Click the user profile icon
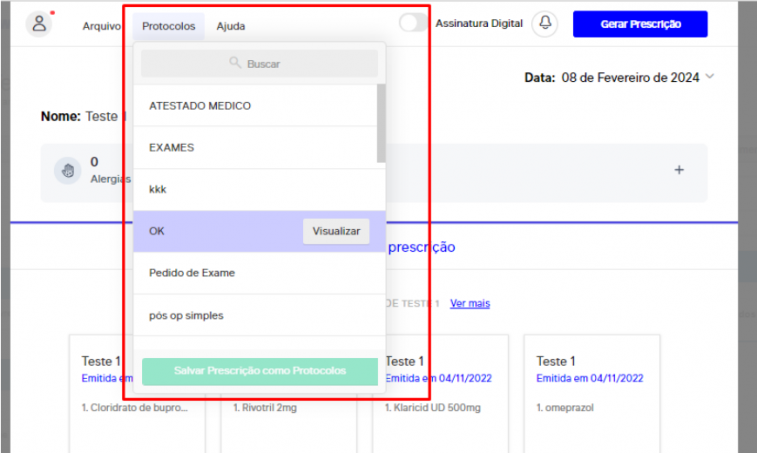757x453 pixels. point(39,24)
